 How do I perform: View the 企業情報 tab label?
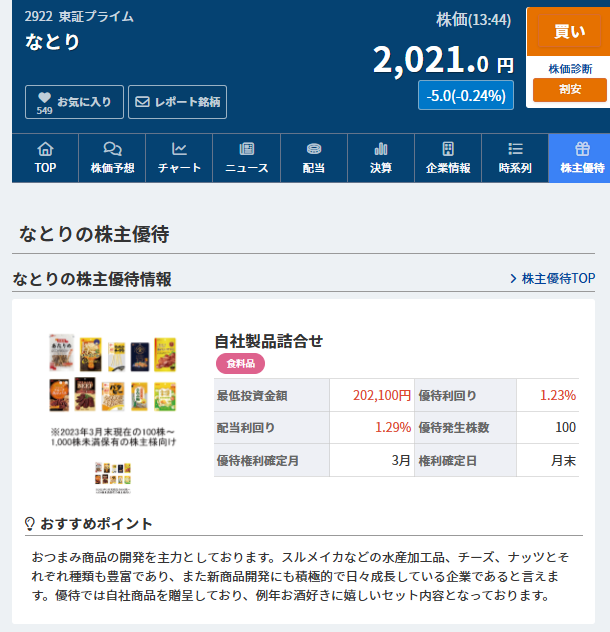[448, 168]
